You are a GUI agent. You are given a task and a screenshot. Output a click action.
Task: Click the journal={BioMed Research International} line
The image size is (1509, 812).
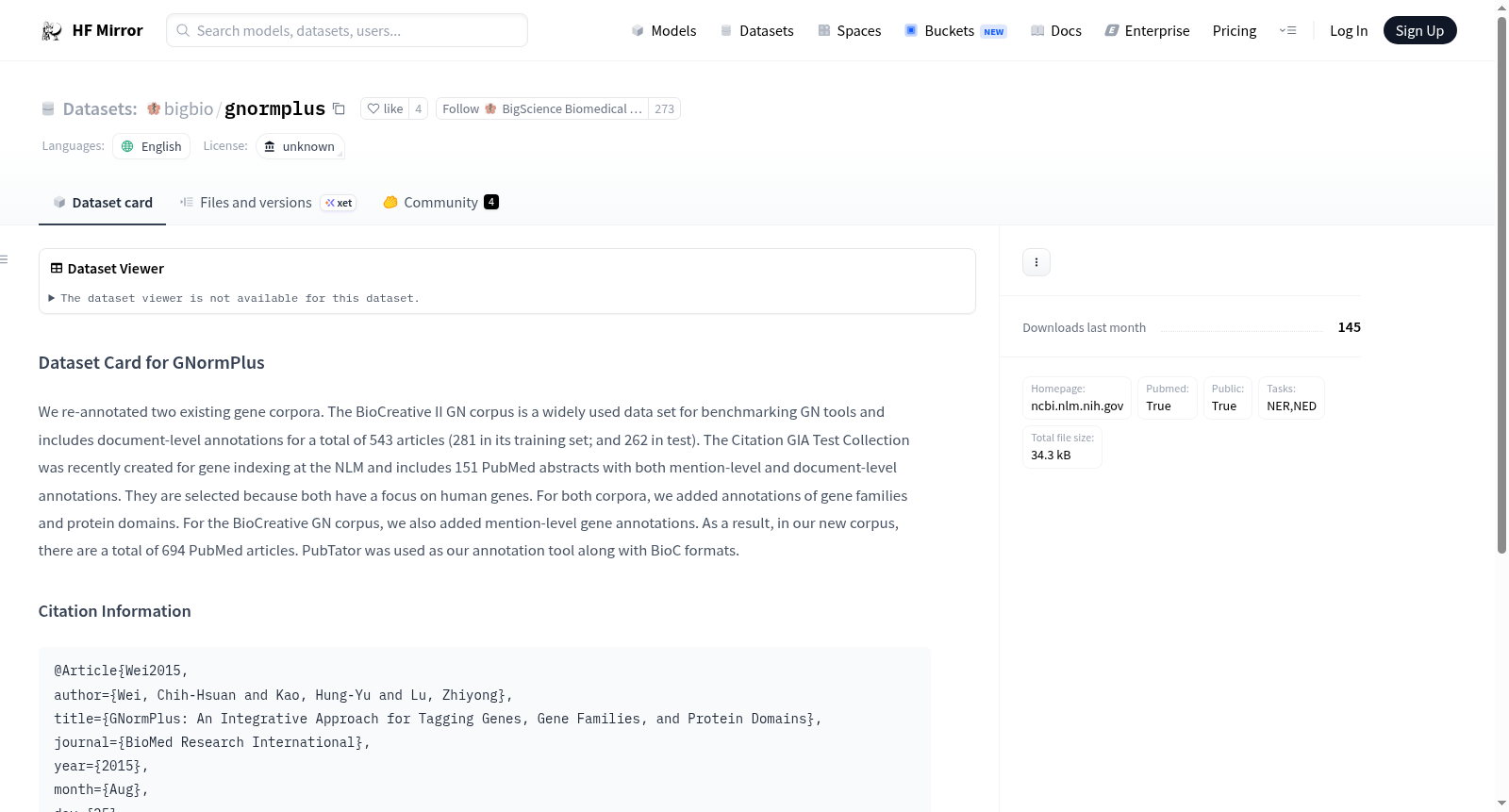point(212,742)
